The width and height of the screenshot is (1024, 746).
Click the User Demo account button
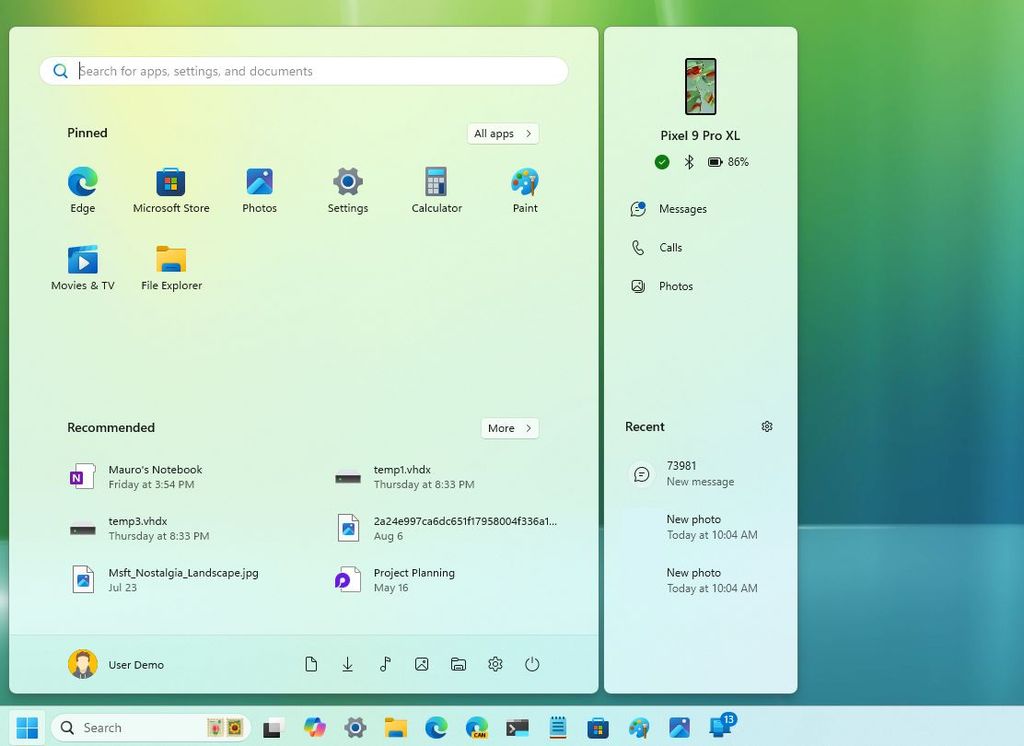[116, 663]
